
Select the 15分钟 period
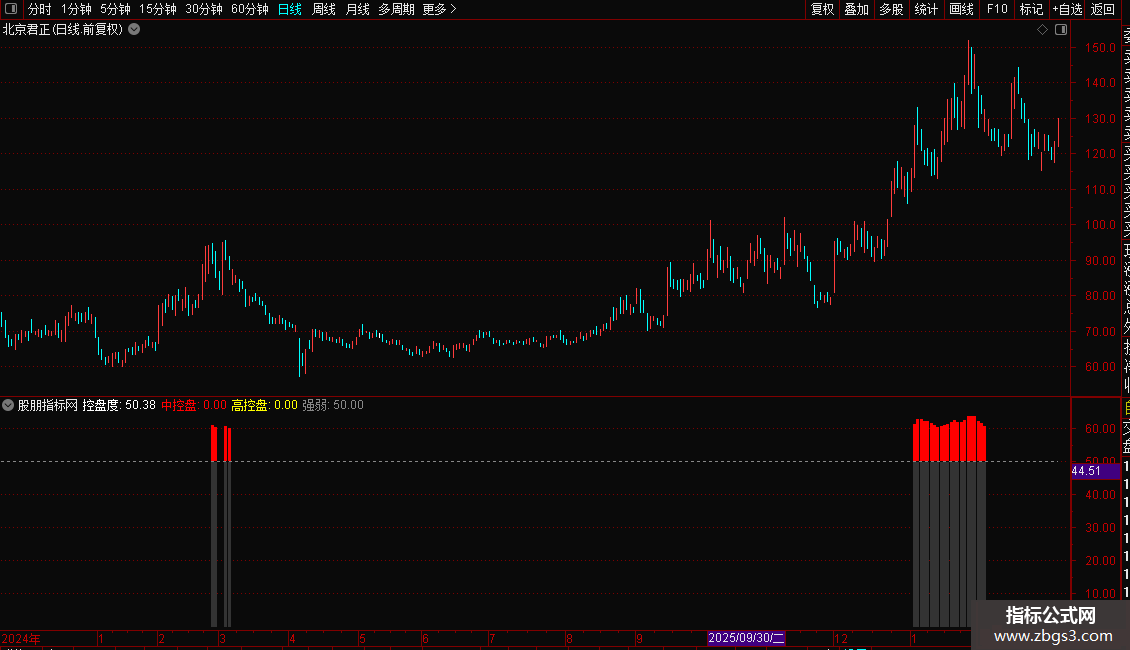coord(158,9)
